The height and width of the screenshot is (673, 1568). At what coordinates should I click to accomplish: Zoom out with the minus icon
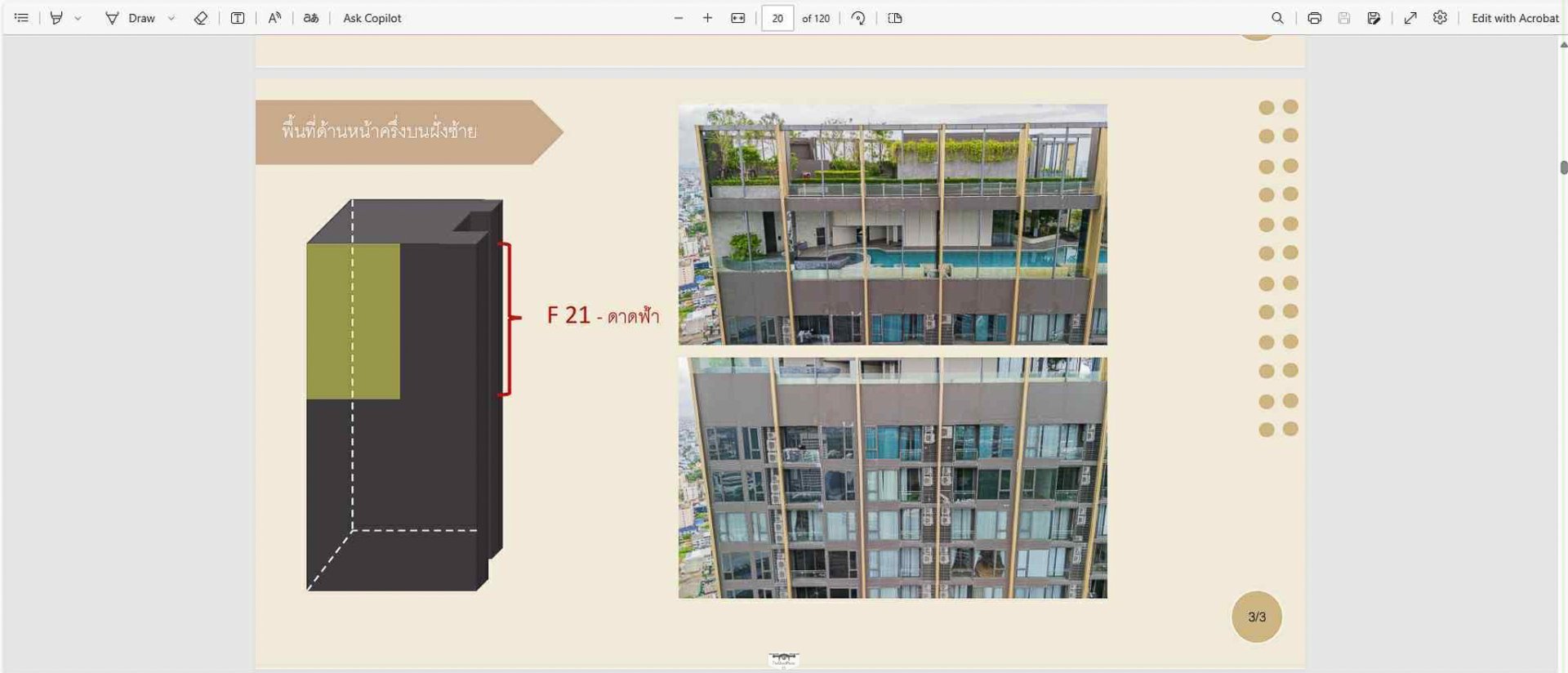click(679, 18)
